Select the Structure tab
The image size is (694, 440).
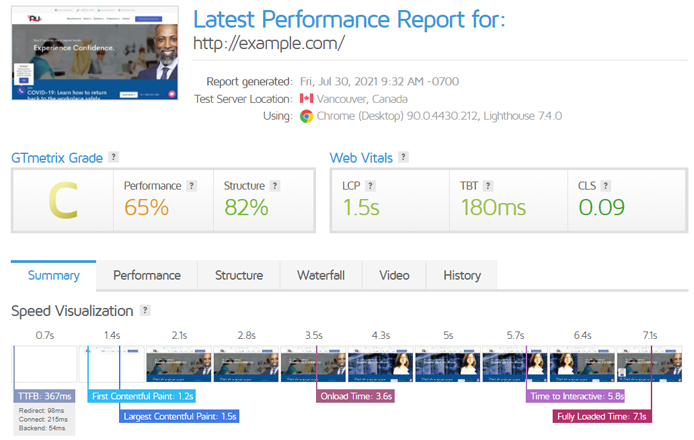[239, 275]
